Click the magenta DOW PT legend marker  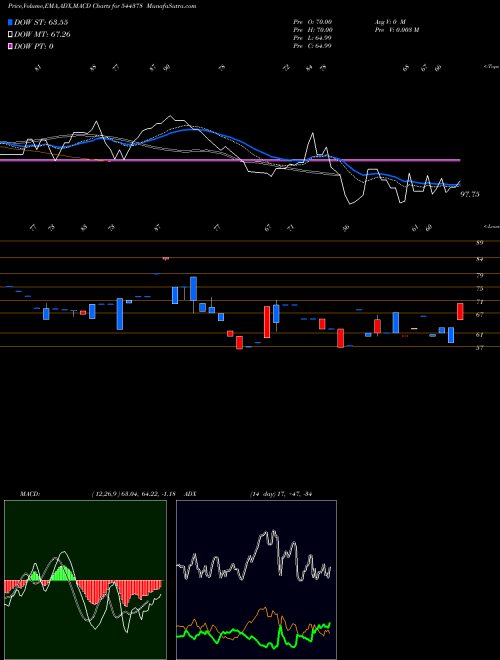[10, 46]
